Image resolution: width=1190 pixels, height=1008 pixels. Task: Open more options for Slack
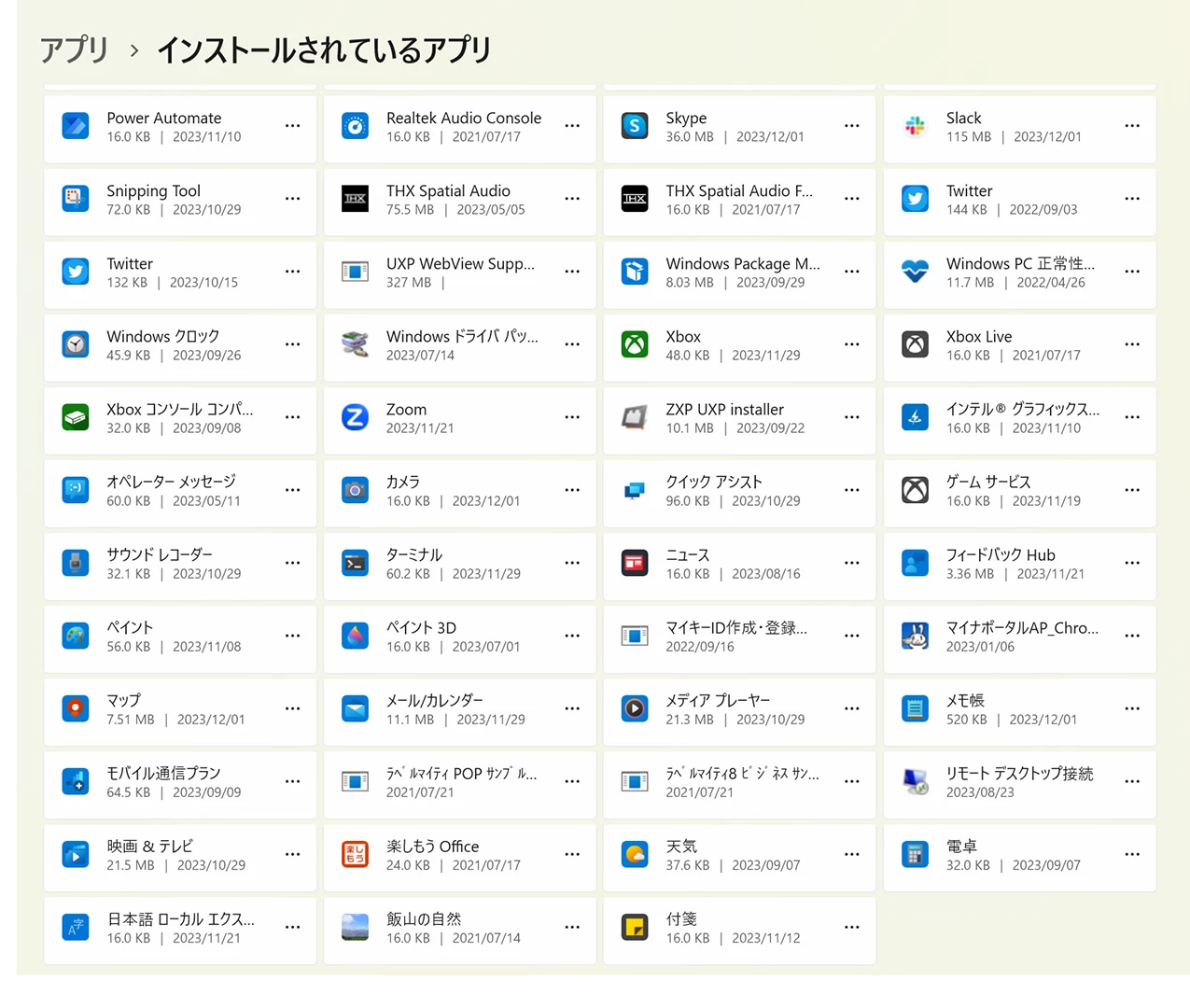(x=1132, y=126)
